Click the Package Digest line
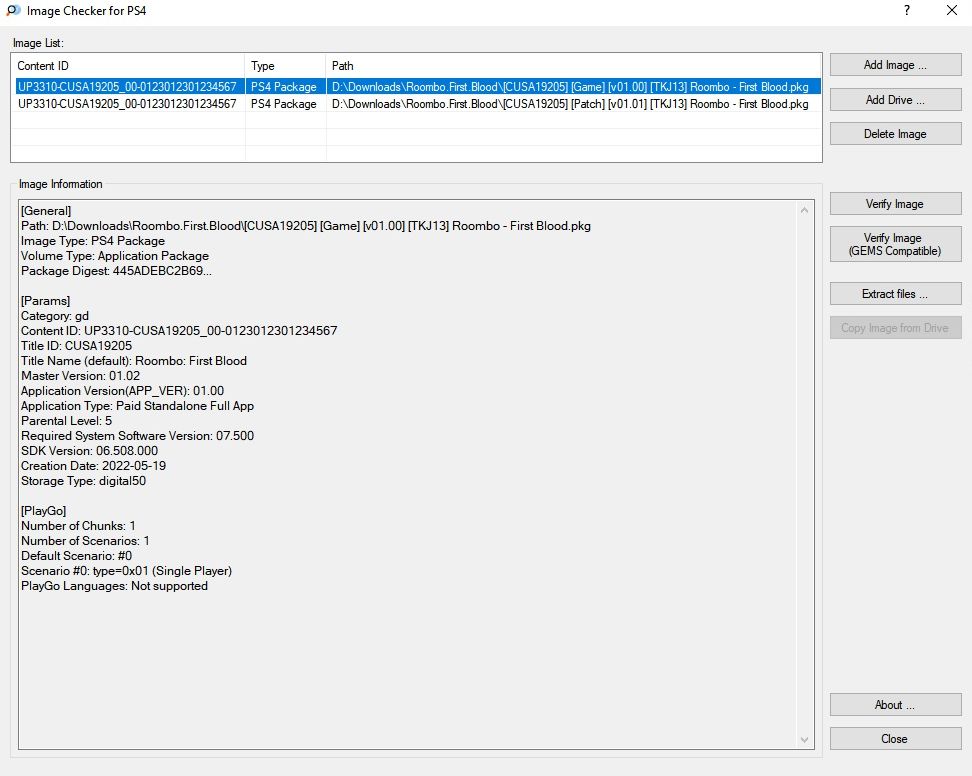The width and height of the screenshot is (972, 776). (116, 271)
